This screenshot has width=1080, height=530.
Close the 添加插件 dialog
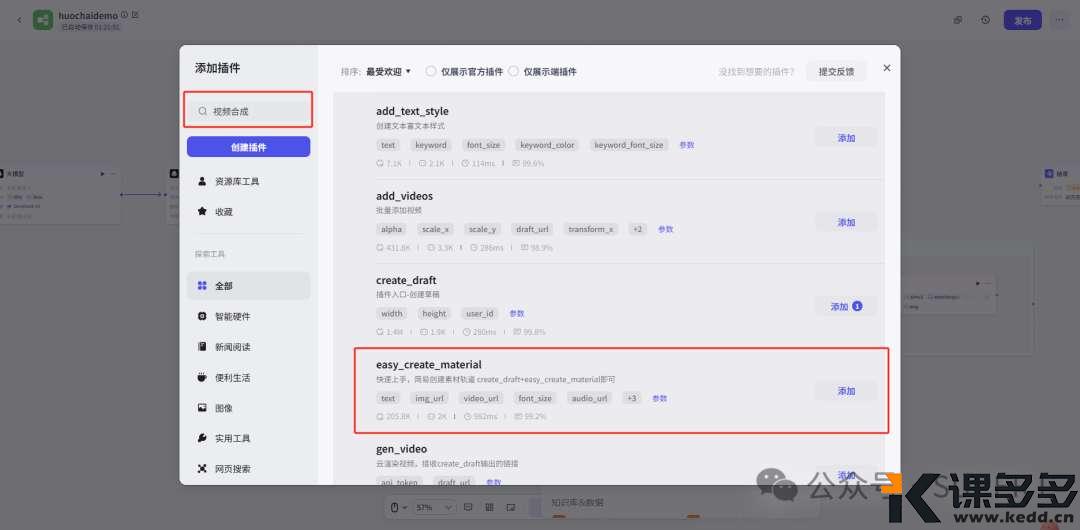click(x=886, y=68)
